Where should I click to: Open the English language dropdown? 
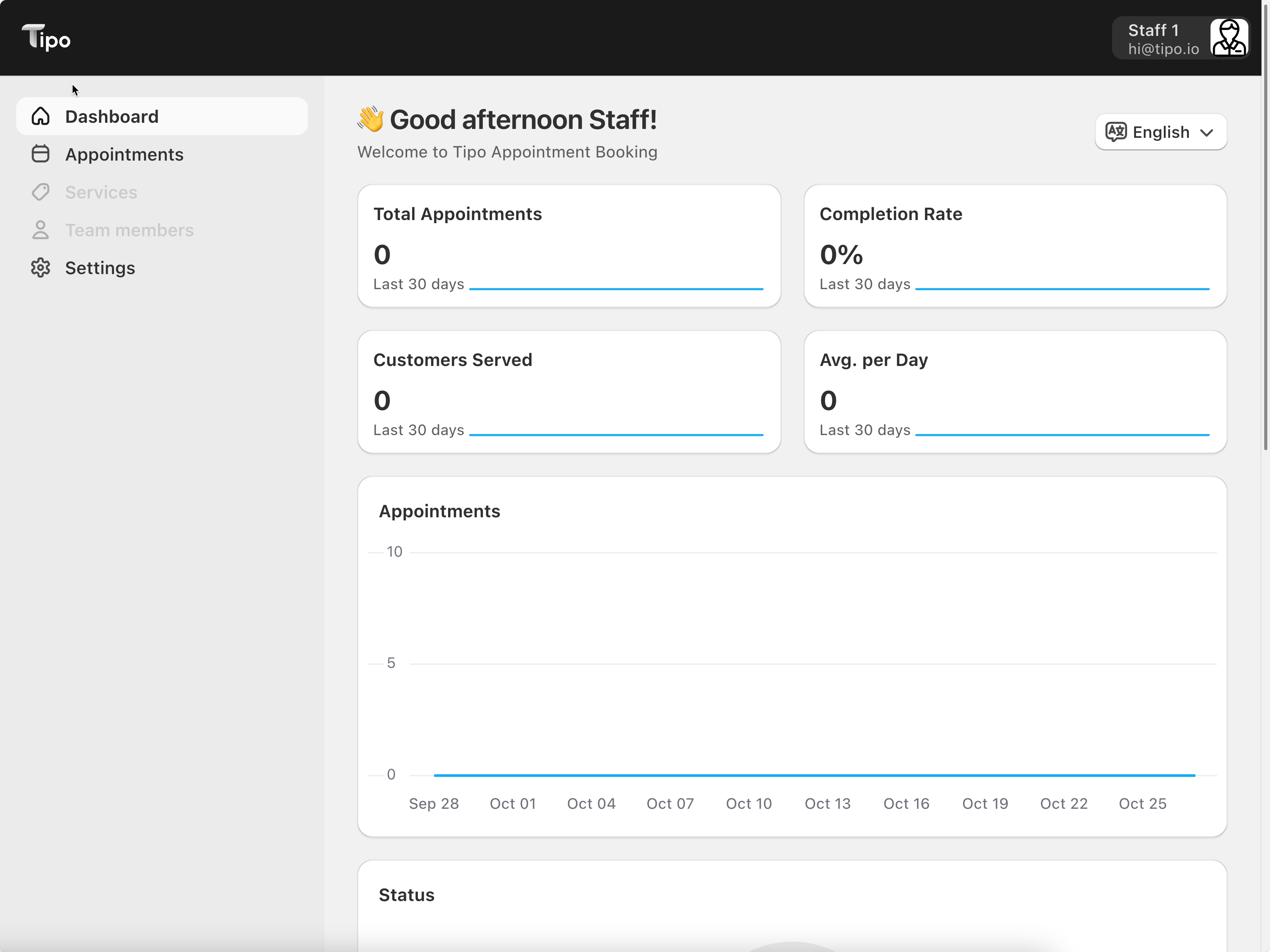[1160, 132]
